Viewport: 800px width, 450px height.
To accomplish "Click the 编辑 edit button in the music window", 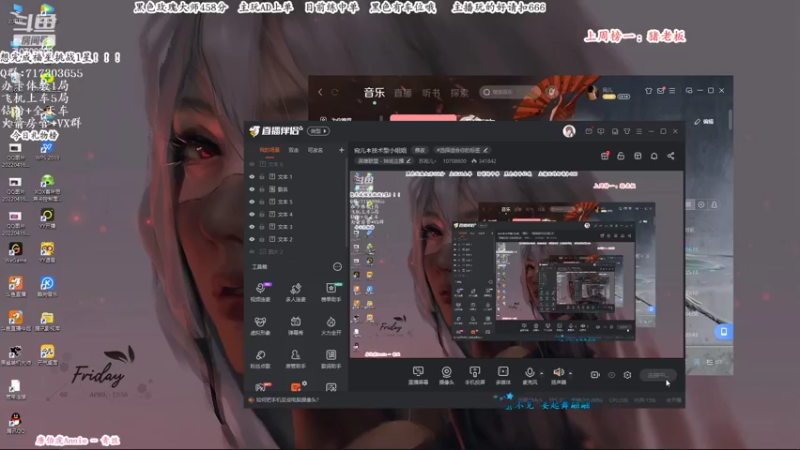I will [704, 121].
